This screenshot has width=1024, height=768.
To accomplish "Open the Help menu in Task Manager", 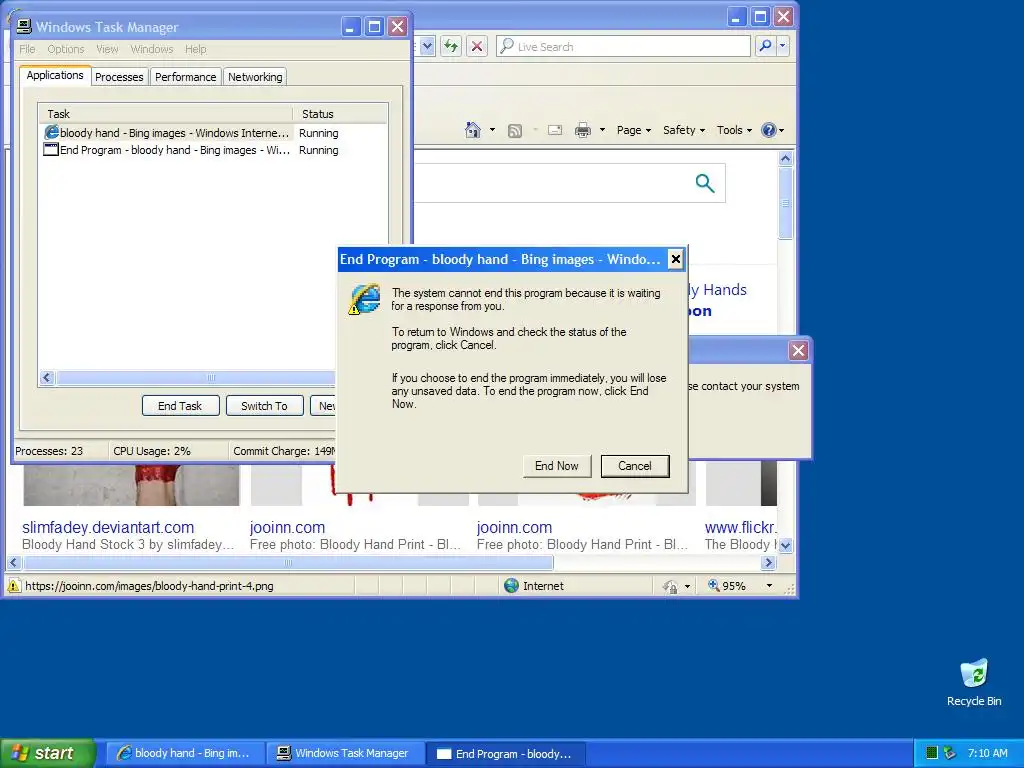I will click(x=195, y=49).
